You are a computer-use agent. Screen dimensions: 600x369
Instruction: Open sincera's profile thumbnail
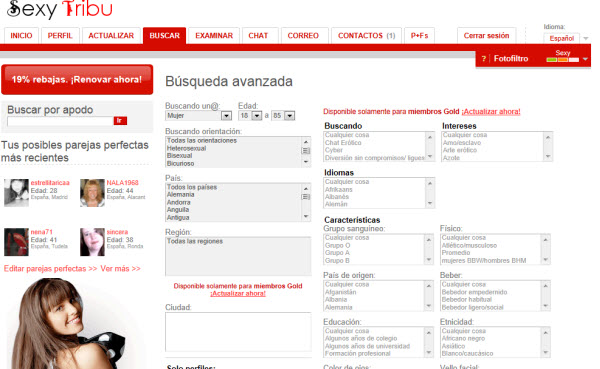pos(92,242)
